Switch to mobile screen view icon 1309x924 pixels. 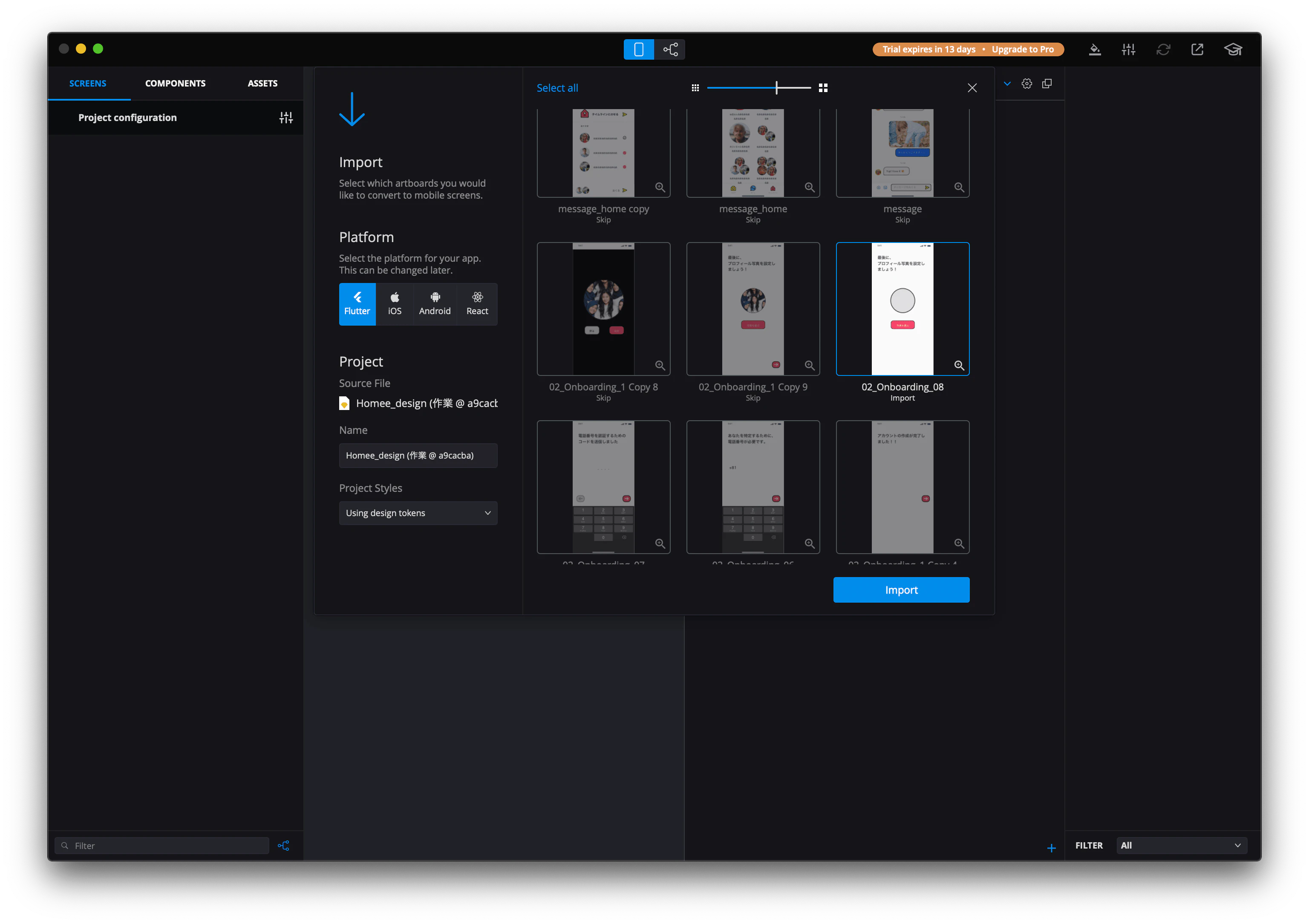coord(639,49)
